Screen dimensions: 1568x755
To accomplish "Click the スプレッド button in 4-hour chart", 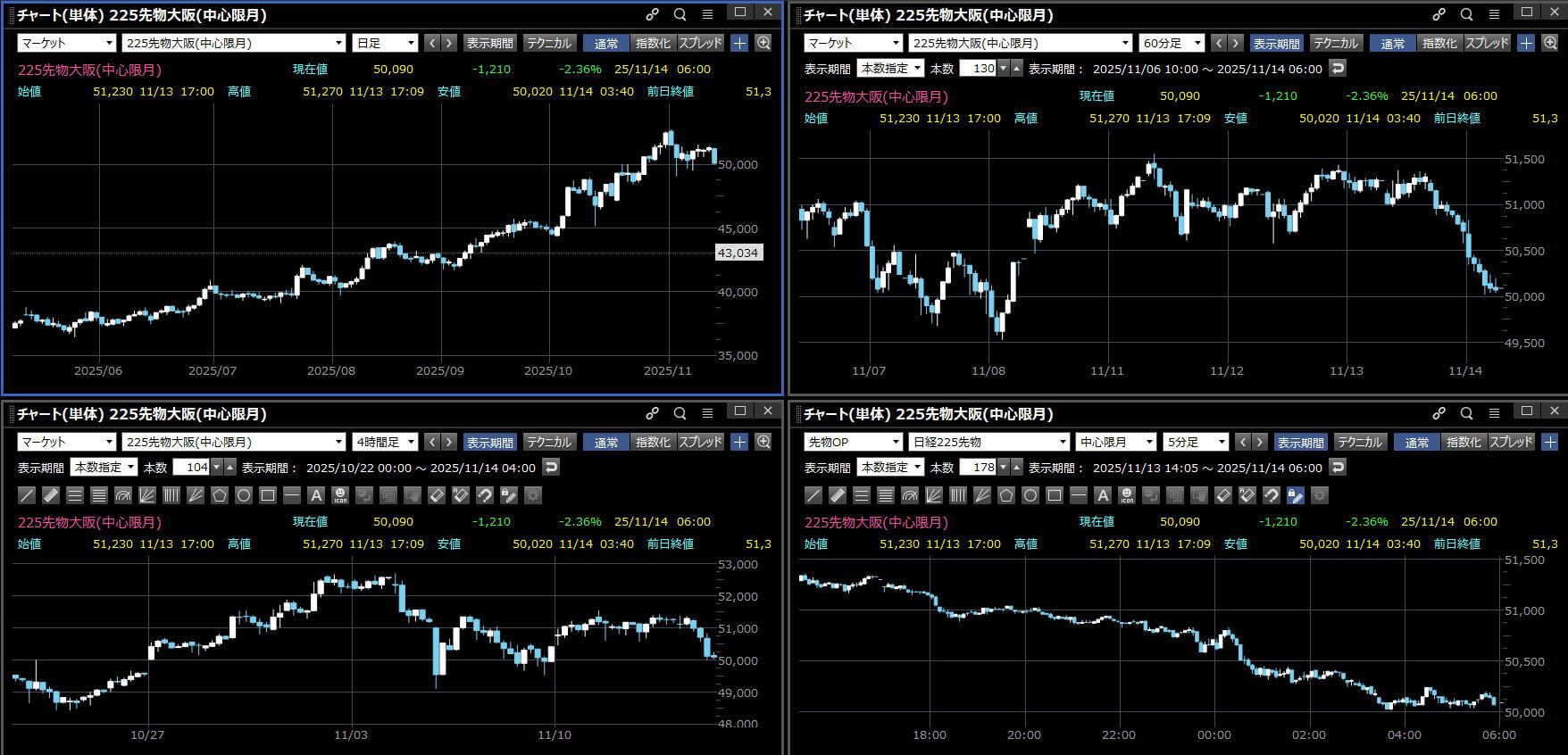I will point(701,442).
